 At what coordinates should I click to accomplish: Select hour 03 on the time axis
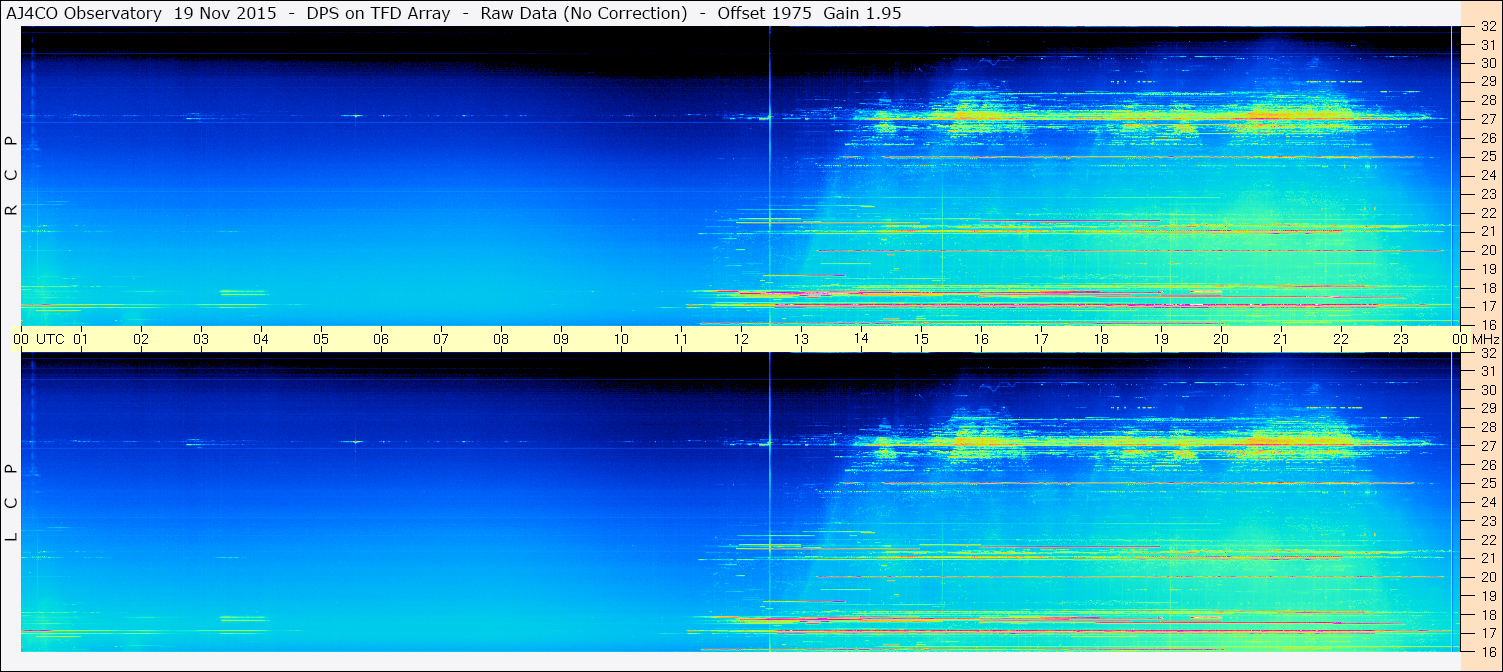pyautogui.click(x=201, y=339)
